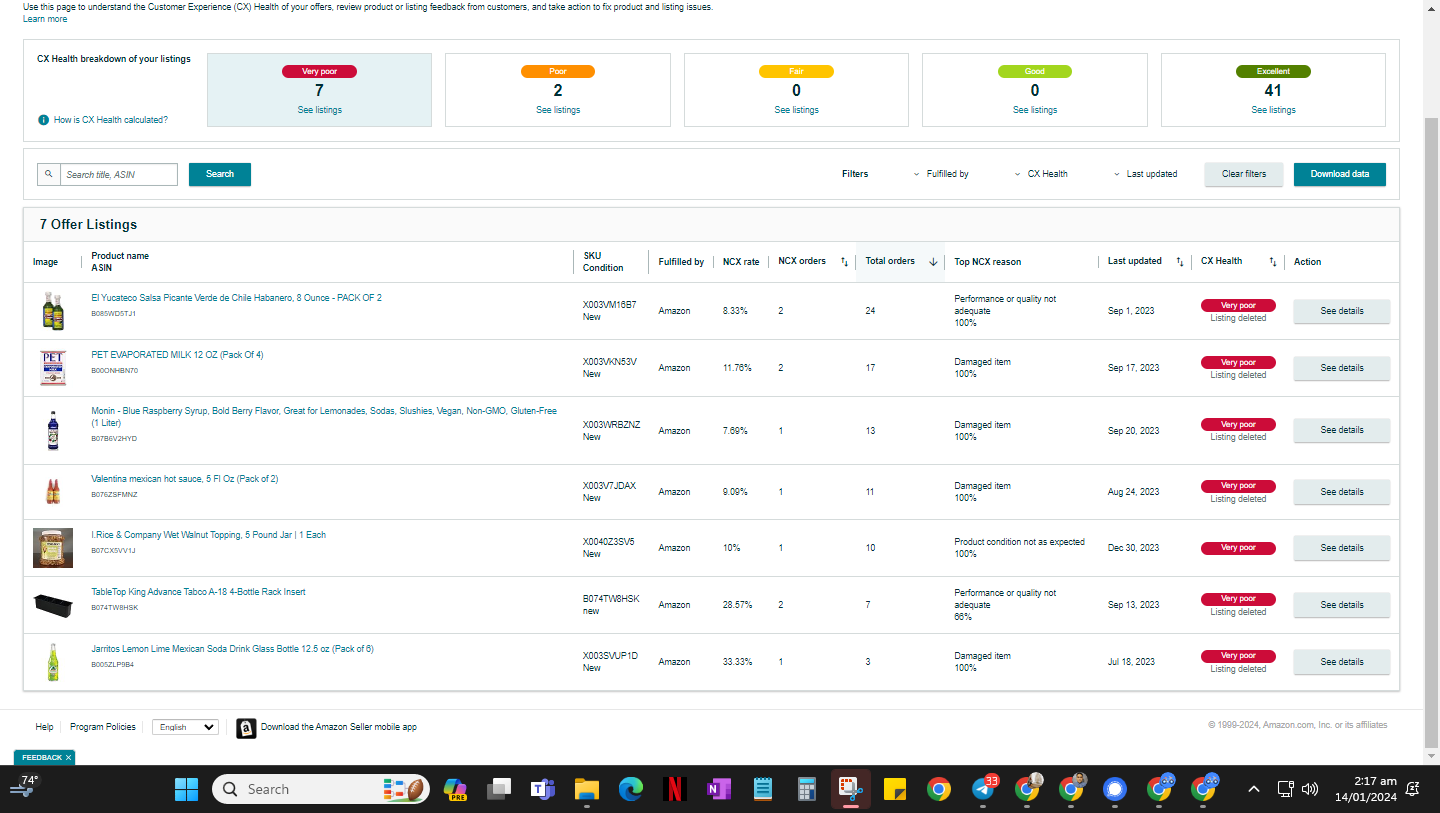Open the Program Policies footer link
Screen dimensions: 1440x813
point(103,727)
